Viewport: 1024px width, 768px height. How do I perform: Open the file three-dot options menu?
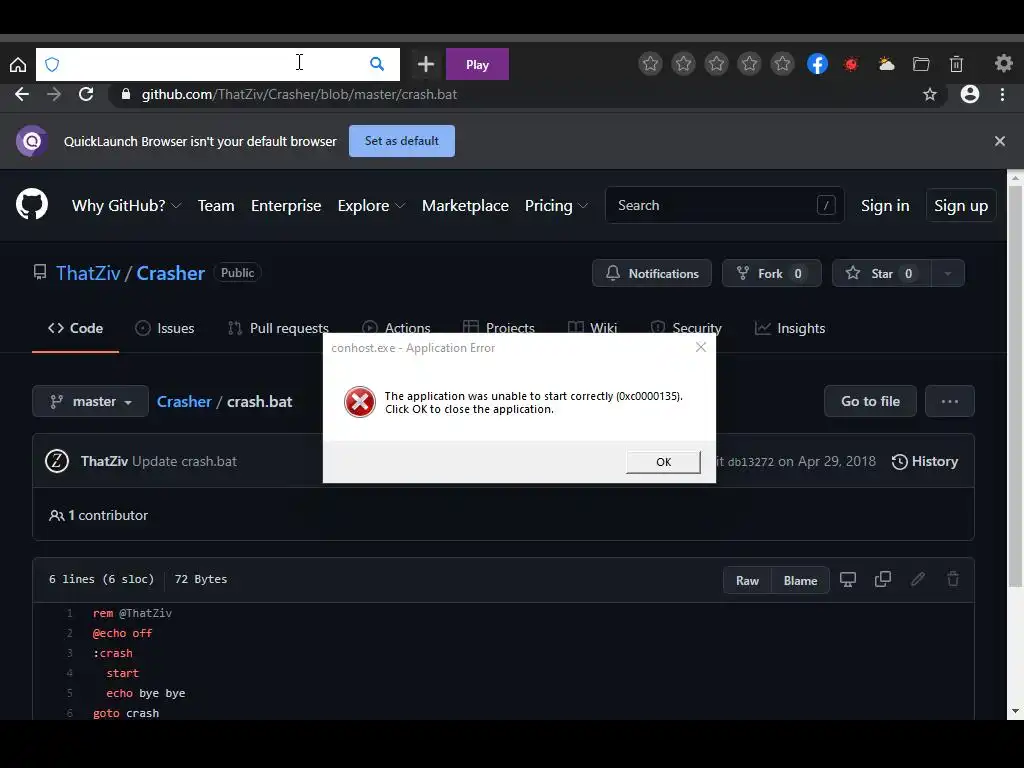pyautogui.click(x=950, y=401)
